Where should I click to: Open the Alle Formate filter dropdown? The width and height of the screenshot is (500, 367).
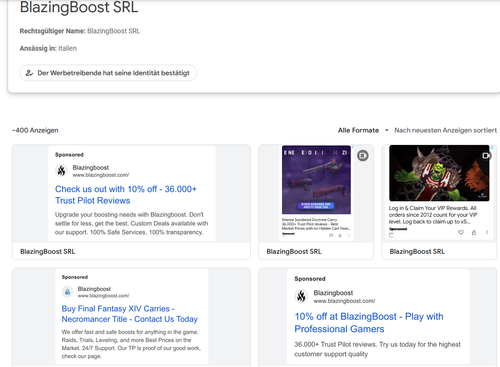pos(363,130)
